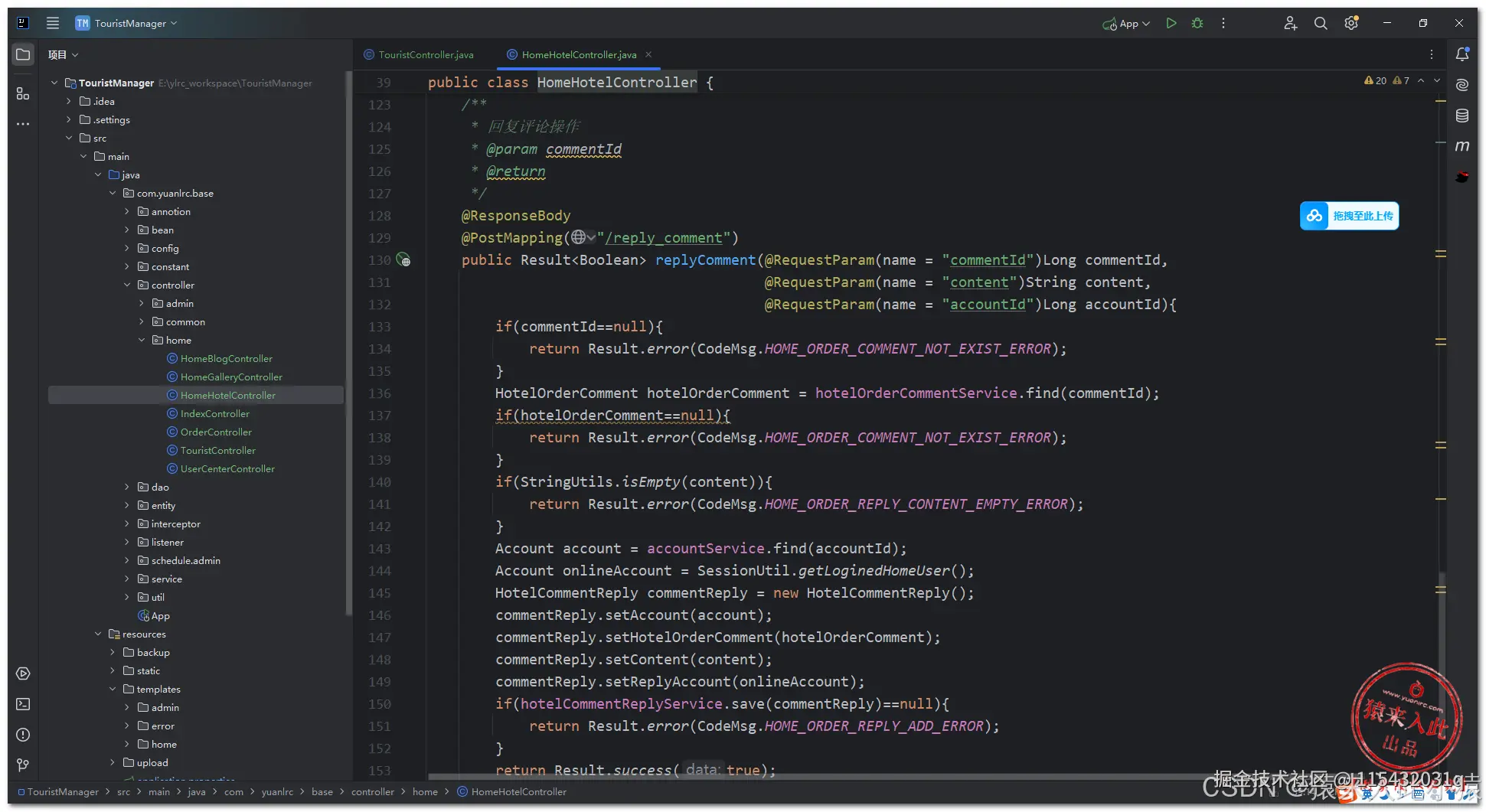Open the Project tool window

tap(23, 54)
